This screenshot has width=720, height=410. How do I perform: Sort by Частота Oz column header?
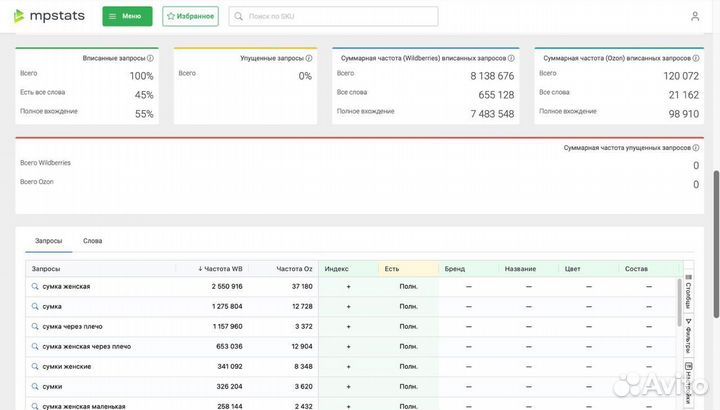click(x=294, y=269)
